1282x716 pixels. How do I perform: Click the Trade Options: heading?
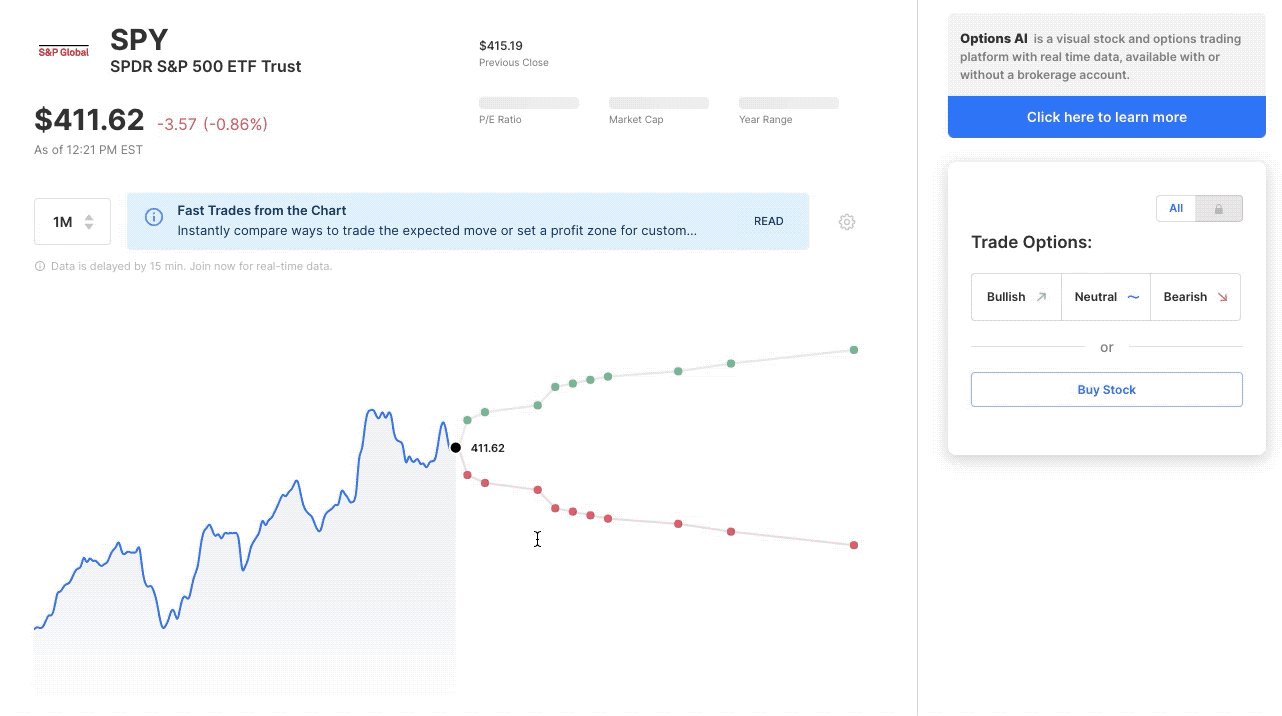tap(1031, 242)
